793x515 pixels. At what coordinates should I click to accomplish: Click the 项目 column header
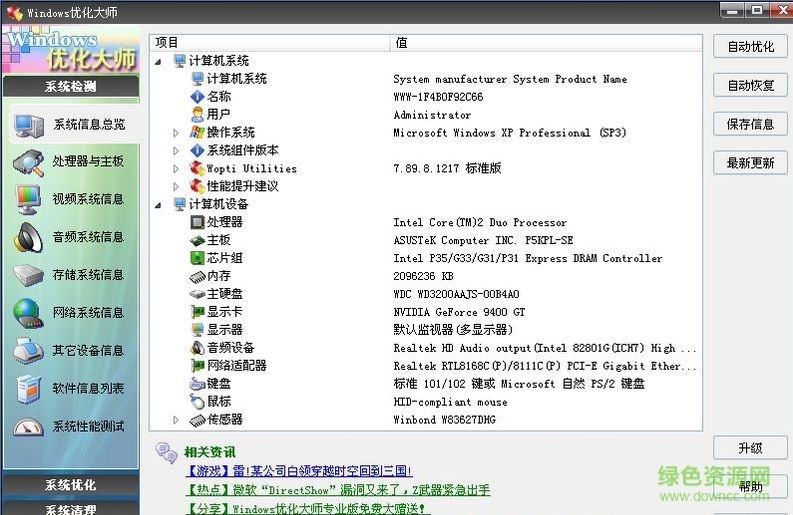pyautogui.click(x=270, y=43)
